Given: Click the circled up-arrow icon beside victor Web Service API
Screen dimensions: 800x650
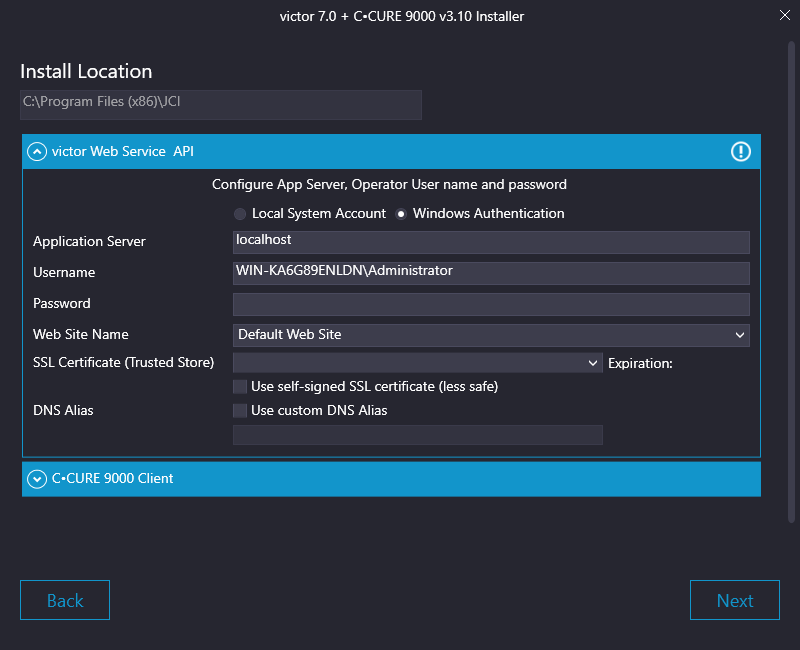Looking at the screenshot, I should pos(37,151).
